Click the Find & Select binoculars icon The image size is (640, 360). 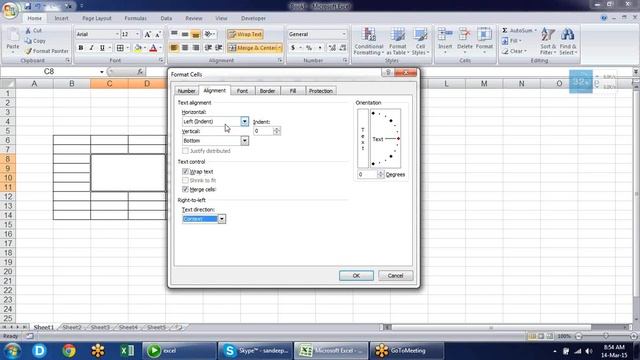tap(567, 35)
